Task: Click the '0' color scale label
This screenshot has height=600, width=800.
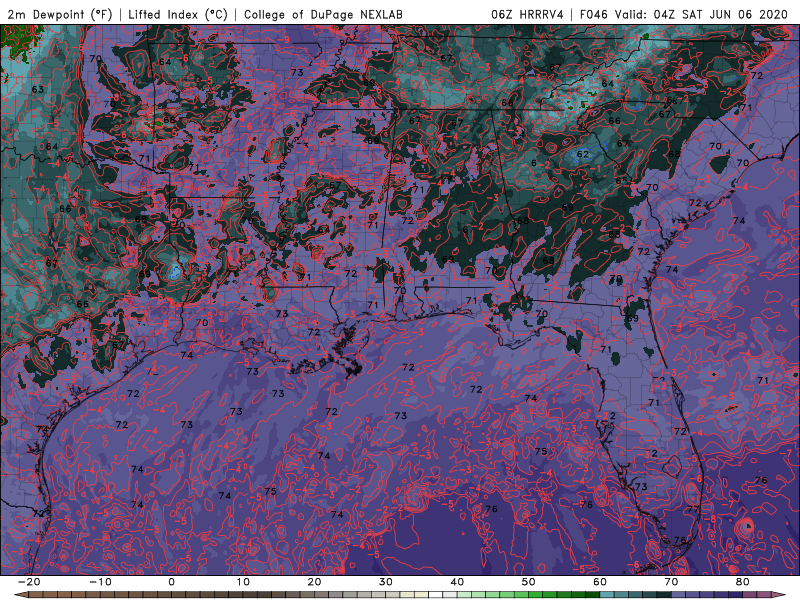Action: [171, 582]
